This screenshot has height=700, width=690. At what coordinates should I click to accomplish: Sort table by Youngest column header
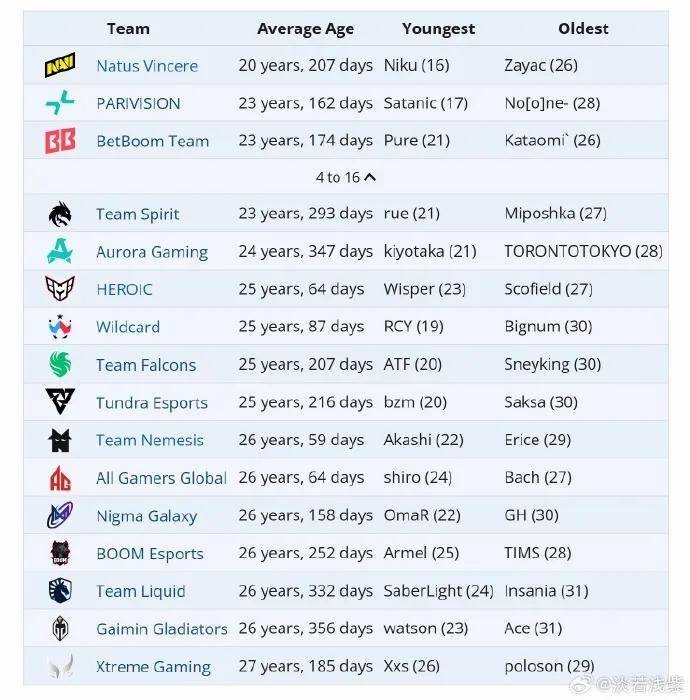click(438, 29)
